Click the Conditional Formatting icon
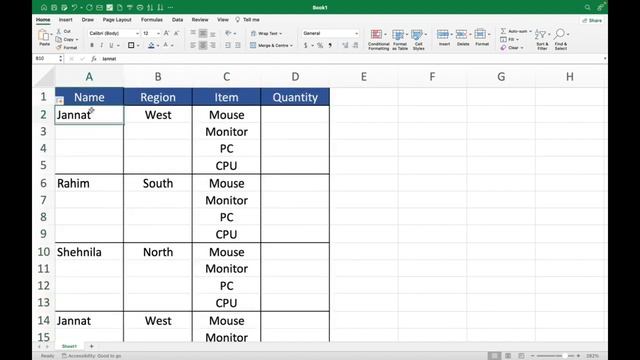640x360 pixels. 376,35
